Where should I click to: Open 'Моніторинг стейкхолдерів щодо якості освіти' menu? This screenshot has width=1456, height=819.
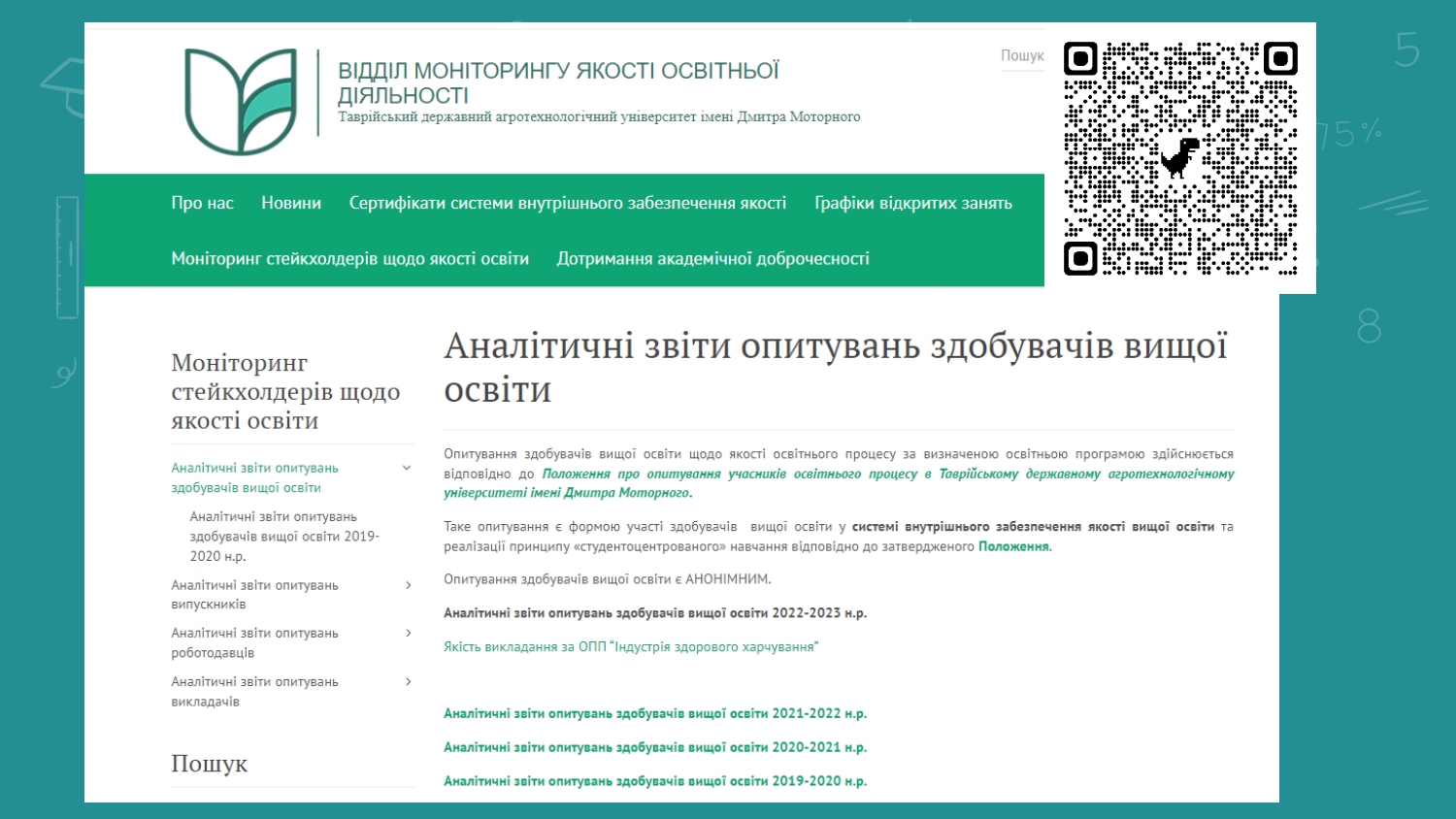[350, 259]
